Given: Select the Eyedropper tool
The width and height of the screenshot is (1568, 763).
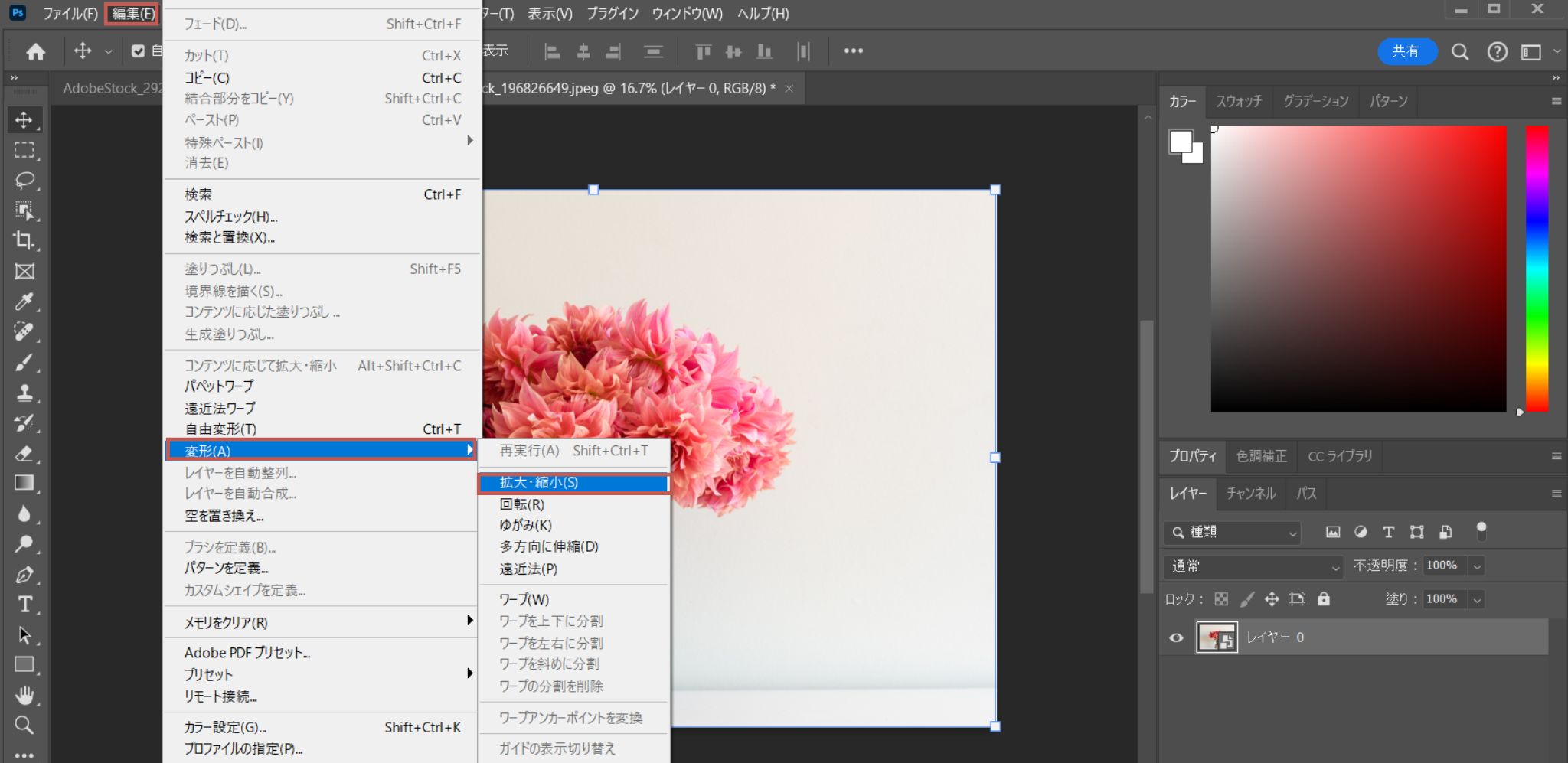Looking at the screenshot, I should click(x=24, y=302).
